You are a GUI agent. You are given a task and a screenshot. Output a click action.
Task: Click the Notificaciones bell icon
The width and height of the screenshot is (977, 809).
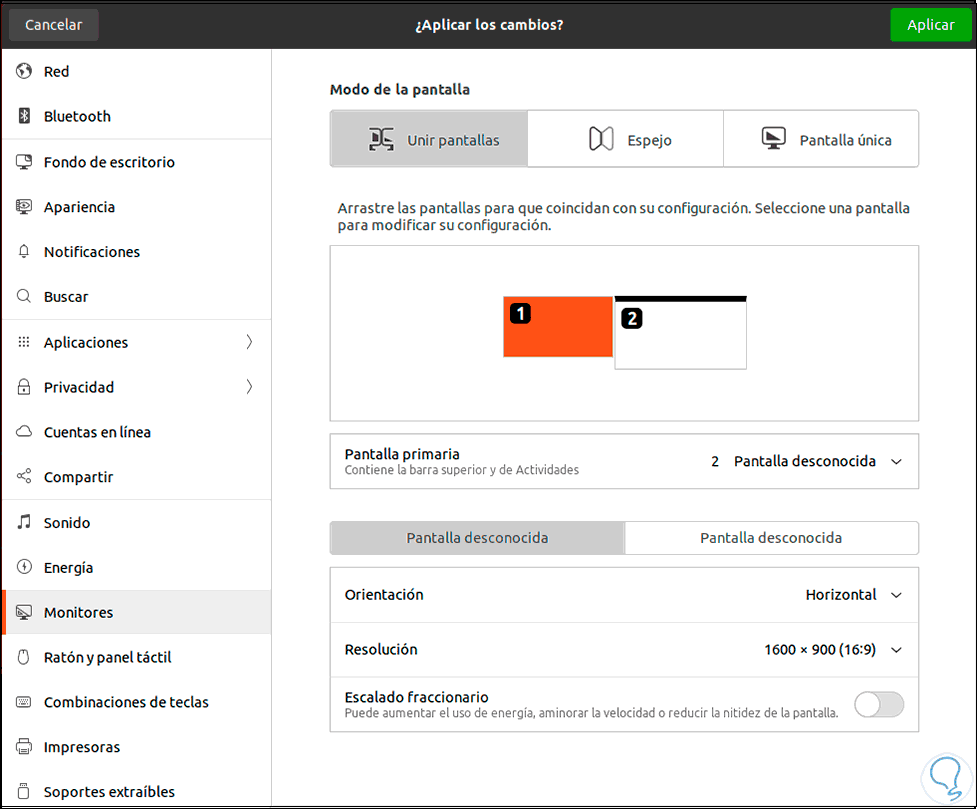(x=24, y=252)
